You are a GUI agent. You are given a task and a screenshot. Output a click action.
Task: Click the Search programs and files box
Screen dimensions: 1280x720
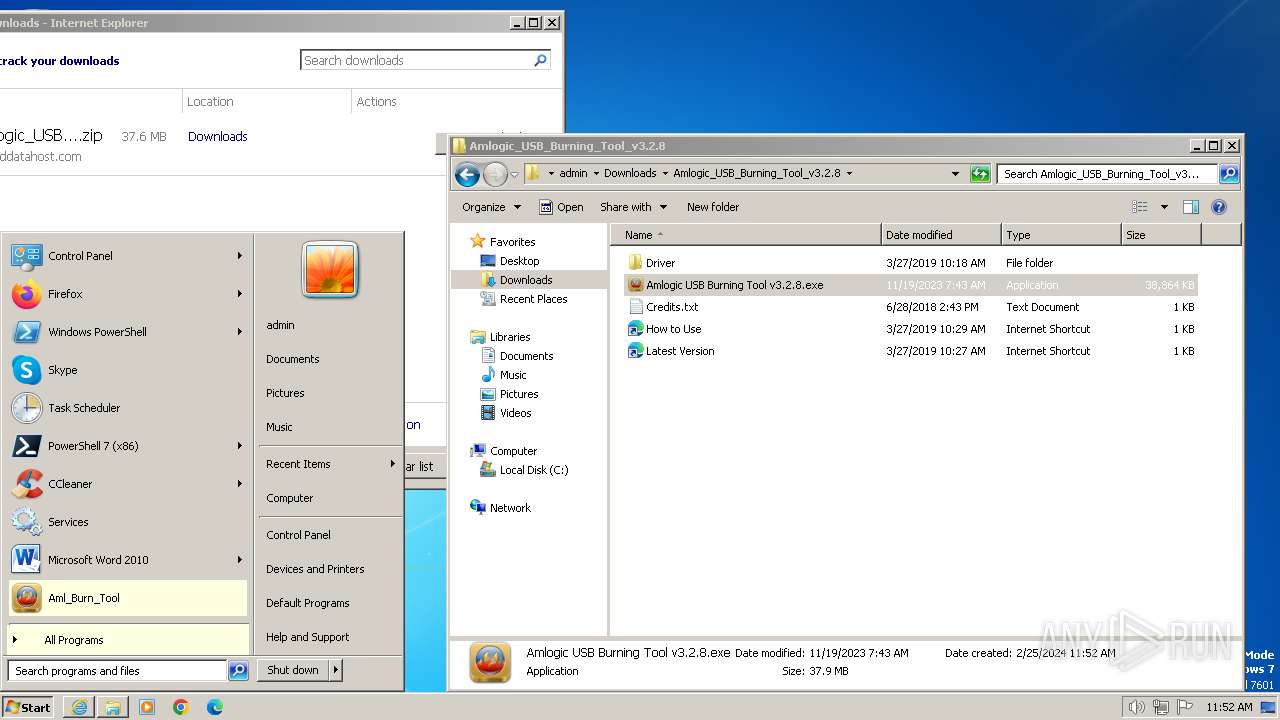coord(117,671)
